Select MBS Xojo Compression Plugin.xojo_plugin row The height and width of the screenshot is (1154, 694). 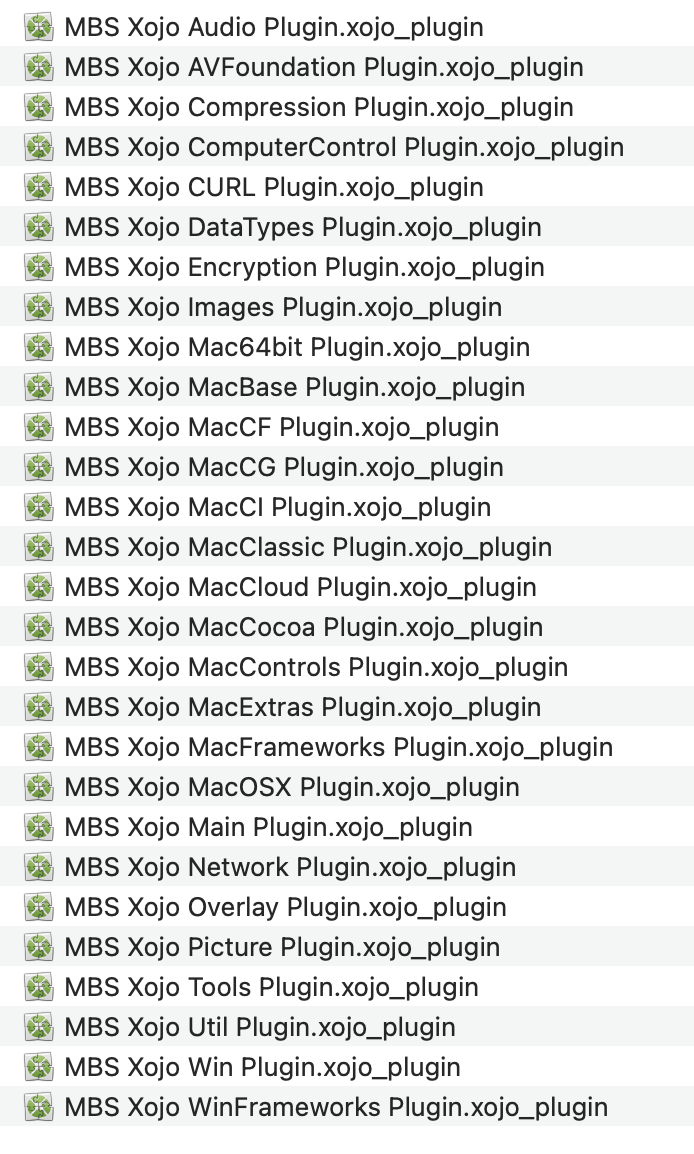click(x=347, y=107)
